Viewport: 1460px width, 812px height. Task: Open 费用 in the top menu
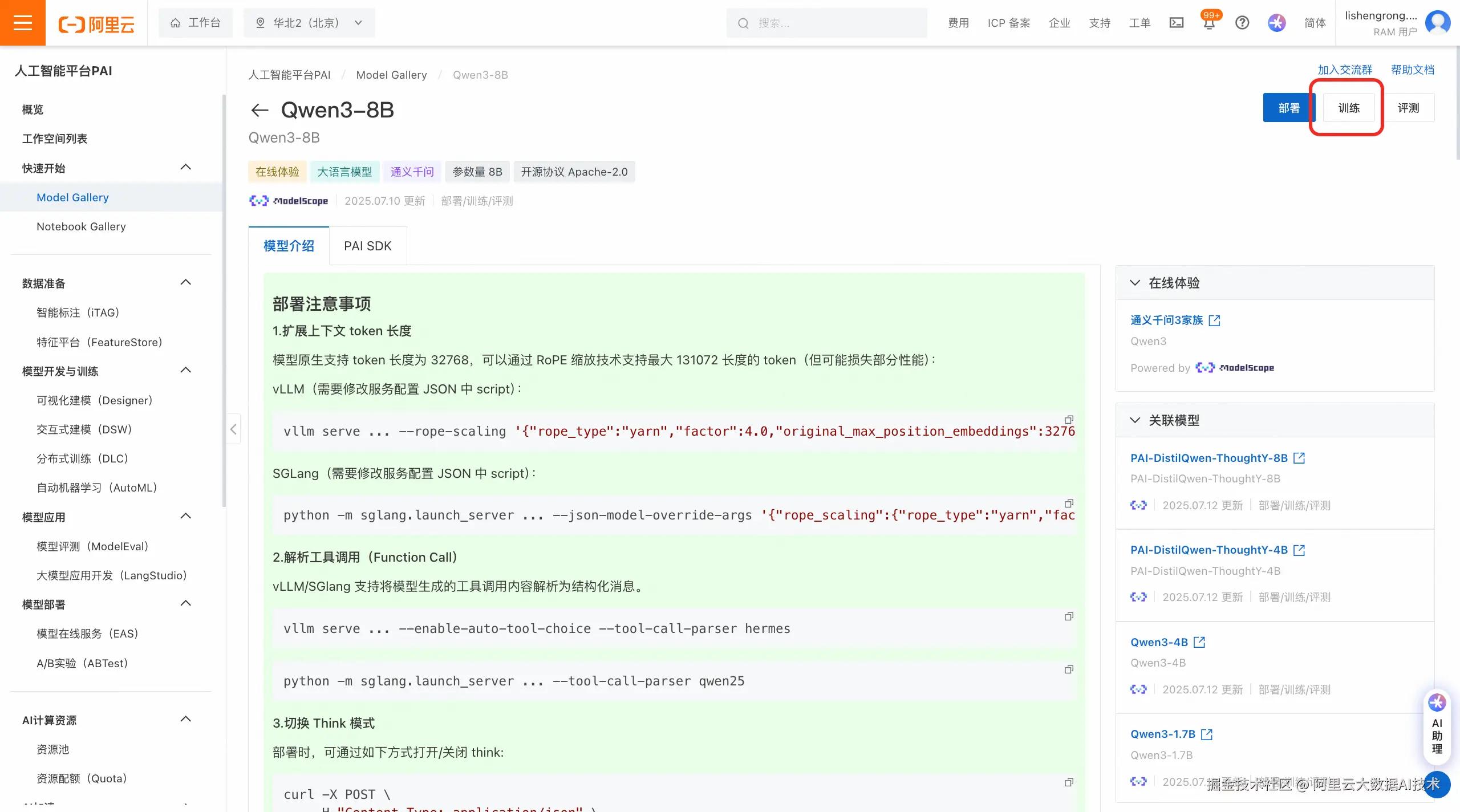click(x=959, y=23)
